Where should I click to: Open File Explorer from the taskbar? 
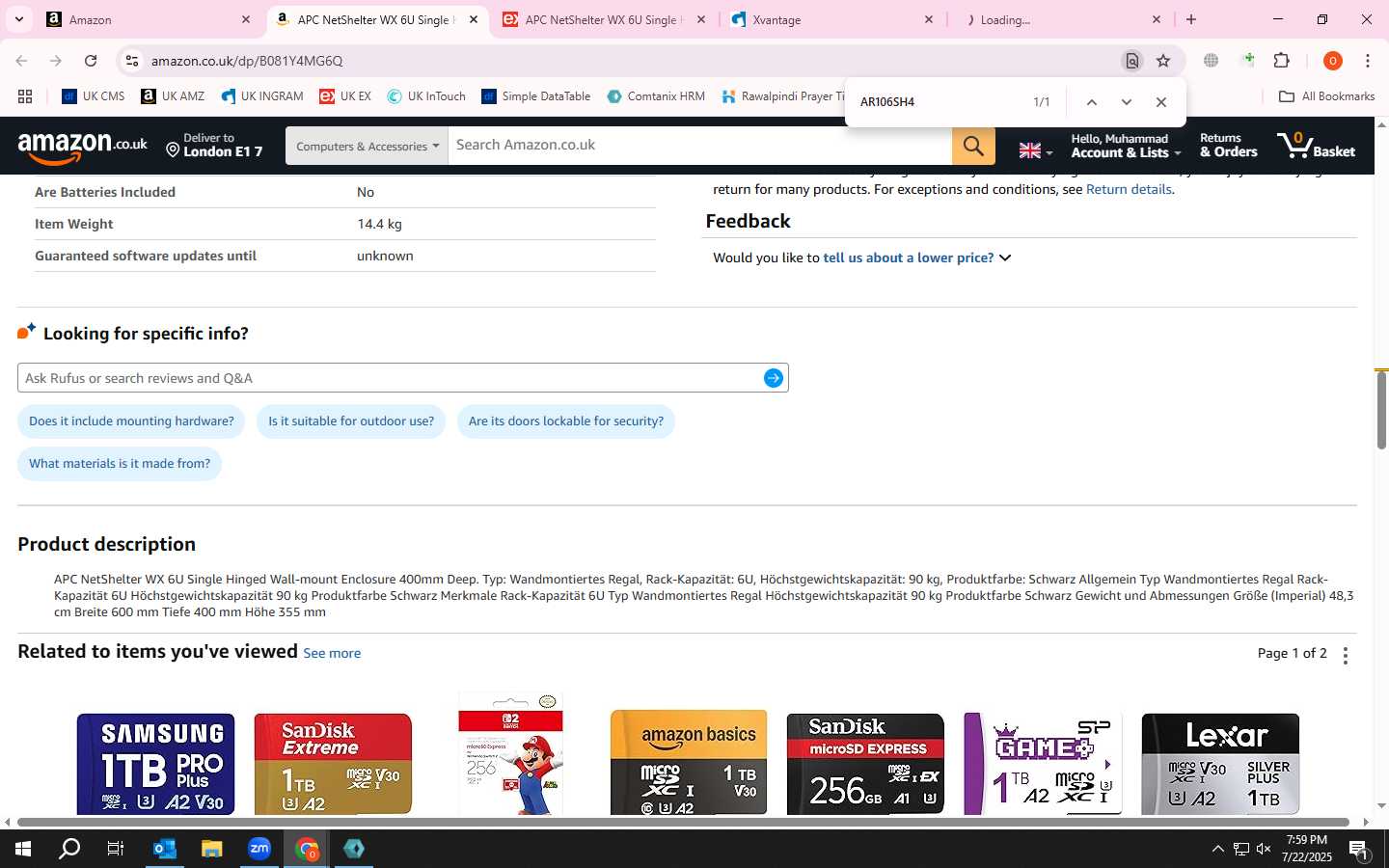(211, 849)
